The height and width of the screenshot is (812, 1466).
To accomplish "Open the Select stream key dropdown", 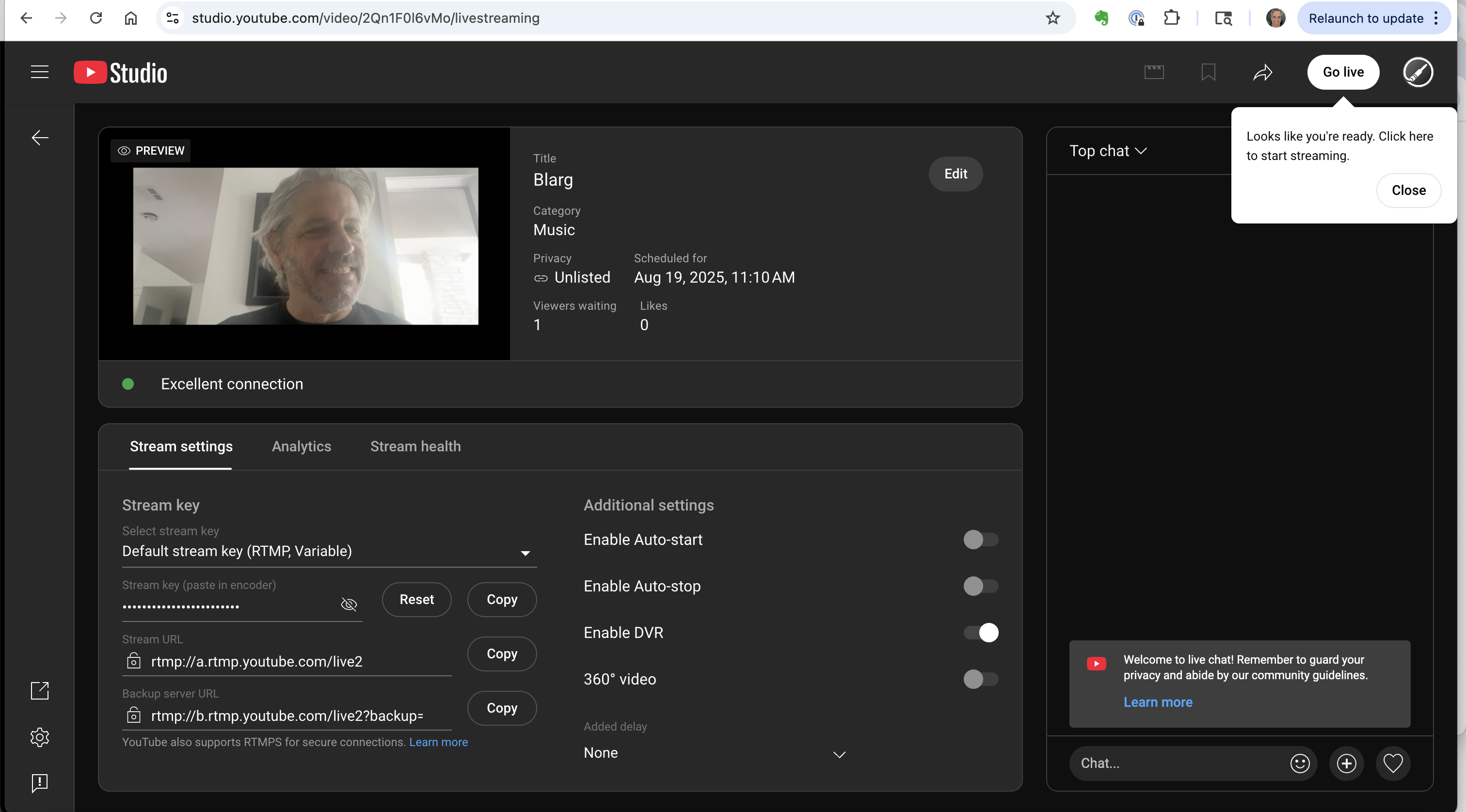I will (329, 551).
